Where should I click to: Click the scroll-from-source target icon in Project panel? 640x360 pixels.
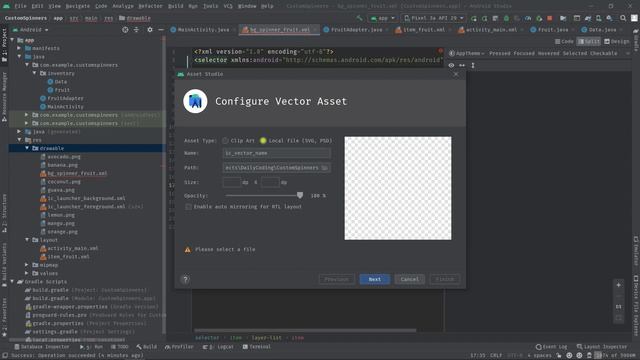125,30
